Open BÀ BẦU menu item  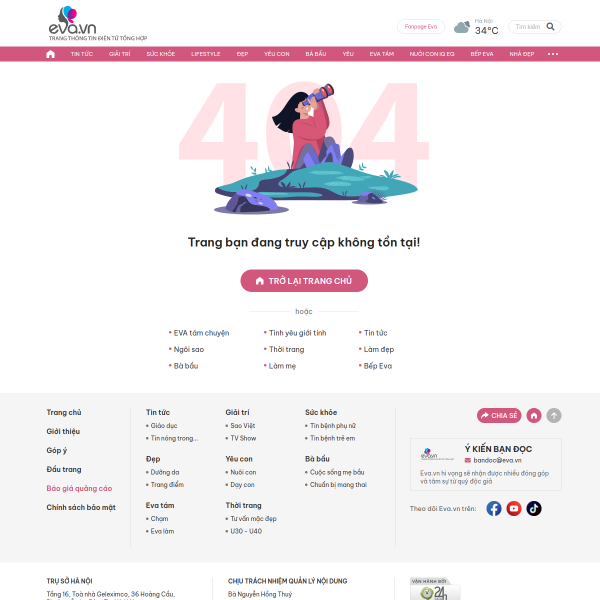(316, 54)
